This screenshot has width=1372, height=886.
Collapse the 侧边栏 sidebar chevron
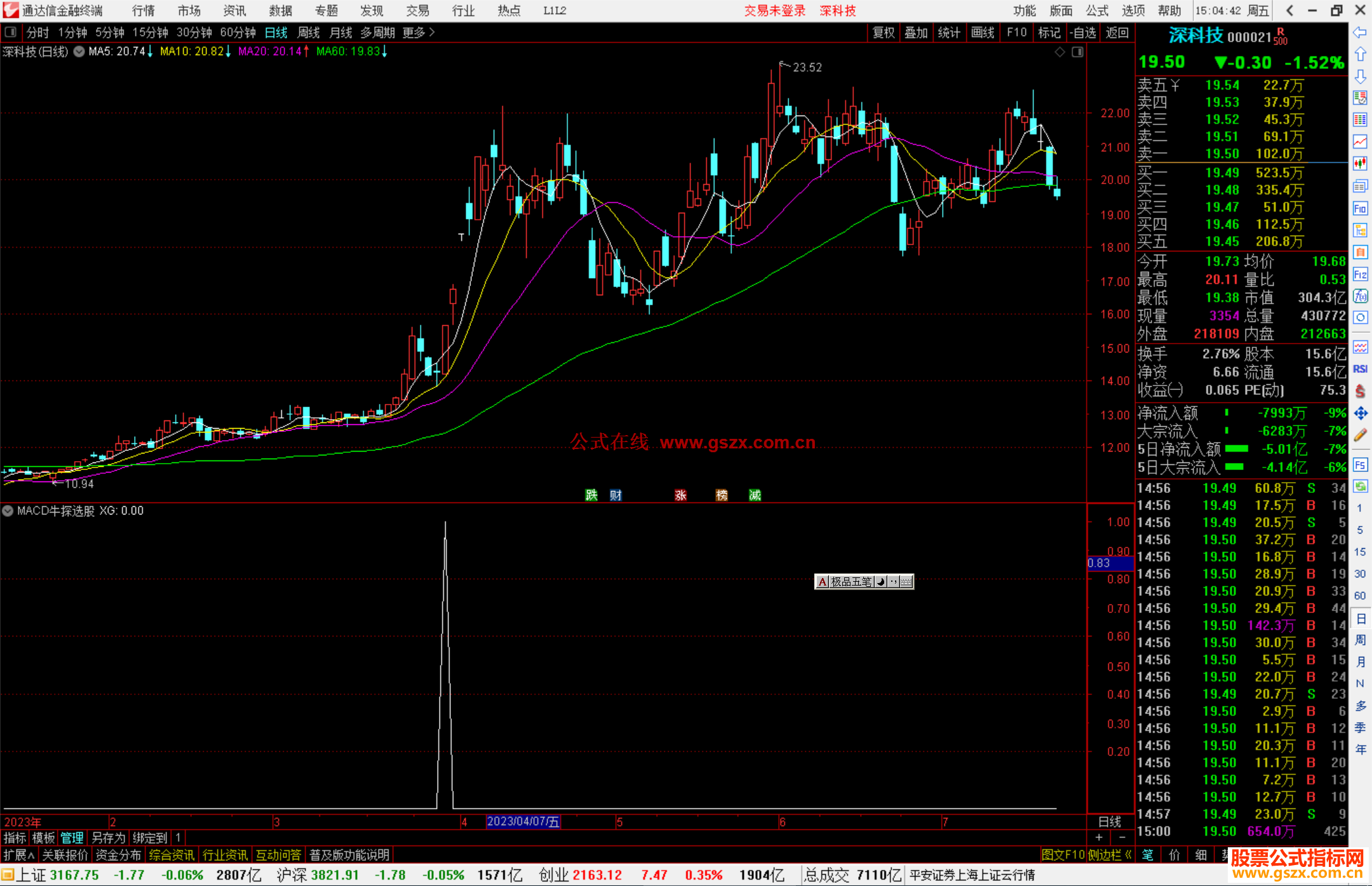[1129, 855]
